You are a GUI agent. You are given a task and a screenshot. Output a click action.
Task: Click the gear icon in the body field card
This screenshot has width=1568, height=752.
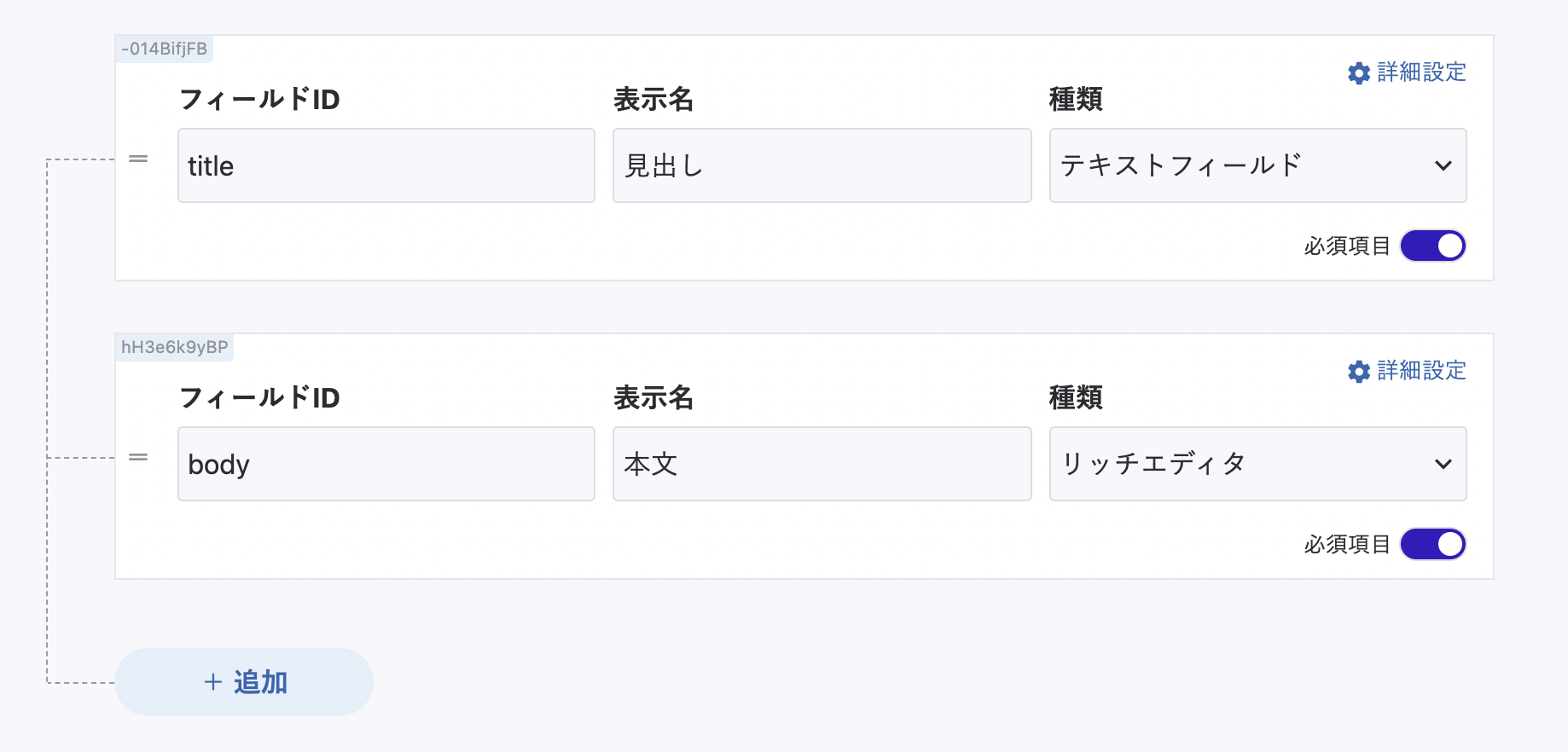click(1359, 372)
